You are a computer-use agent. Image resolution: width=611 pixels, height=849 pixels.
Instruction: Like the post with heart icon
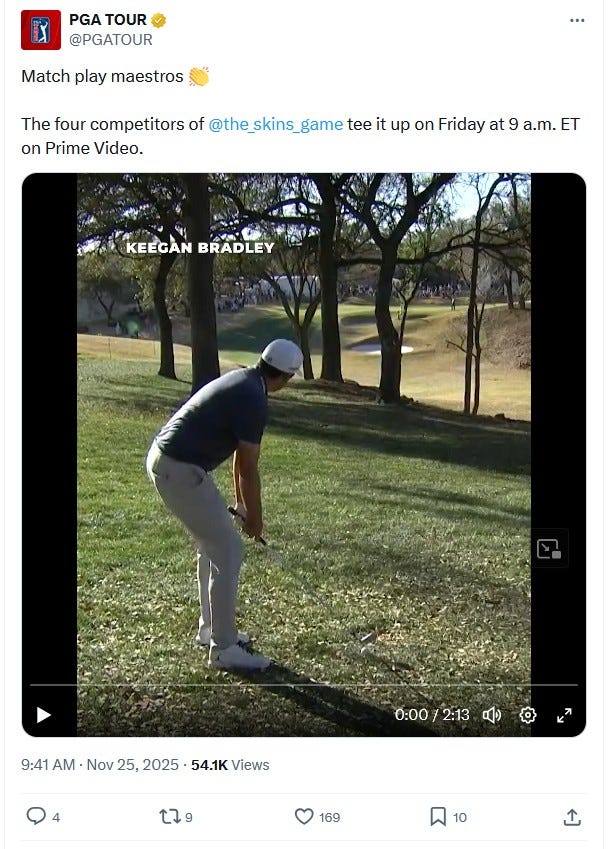(x=304, y=817)
